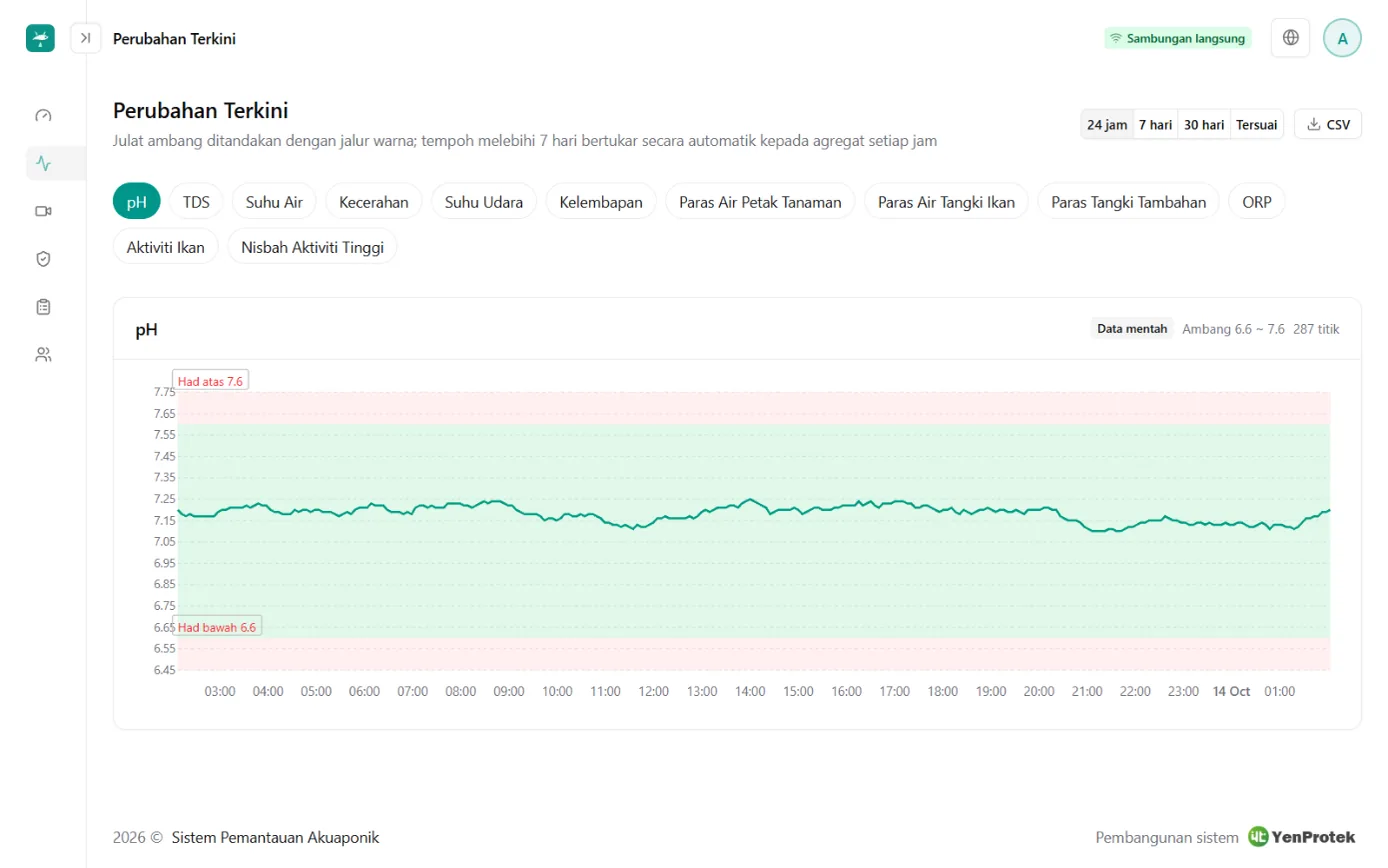This screenshot has height=868, width=1388.
Task: Switch time range to 30 hari
Action: (x=1204, y=125)
